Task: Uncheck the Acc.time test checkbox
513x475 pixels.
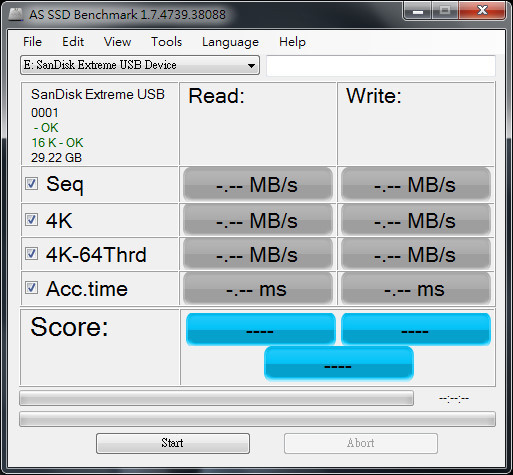Action: tap(31, 288)
